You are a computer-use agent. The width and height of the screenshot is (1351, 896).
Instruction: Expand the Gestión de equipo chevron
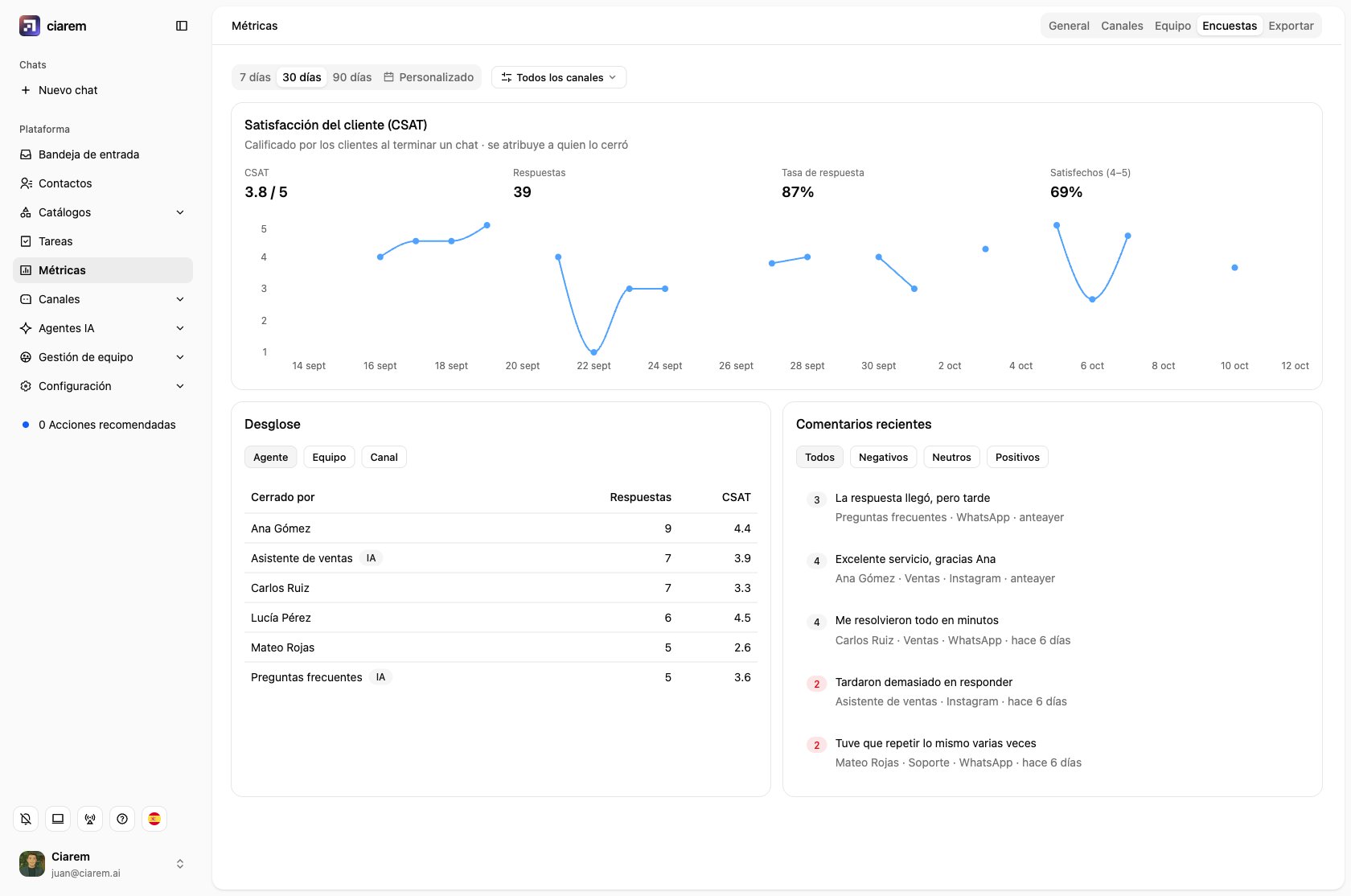coord(180,357)
